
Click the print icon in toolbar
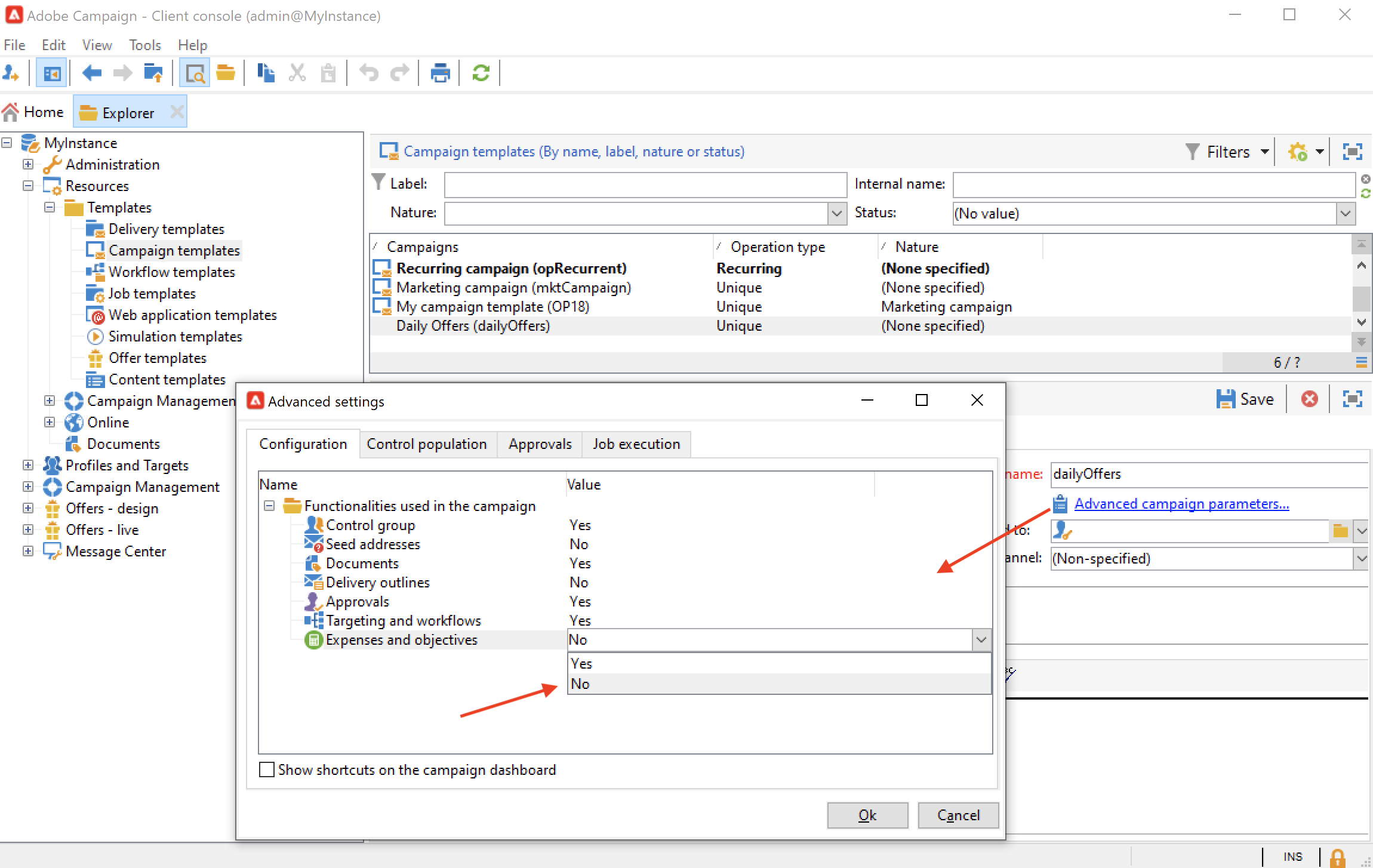[x=440, y=73]
